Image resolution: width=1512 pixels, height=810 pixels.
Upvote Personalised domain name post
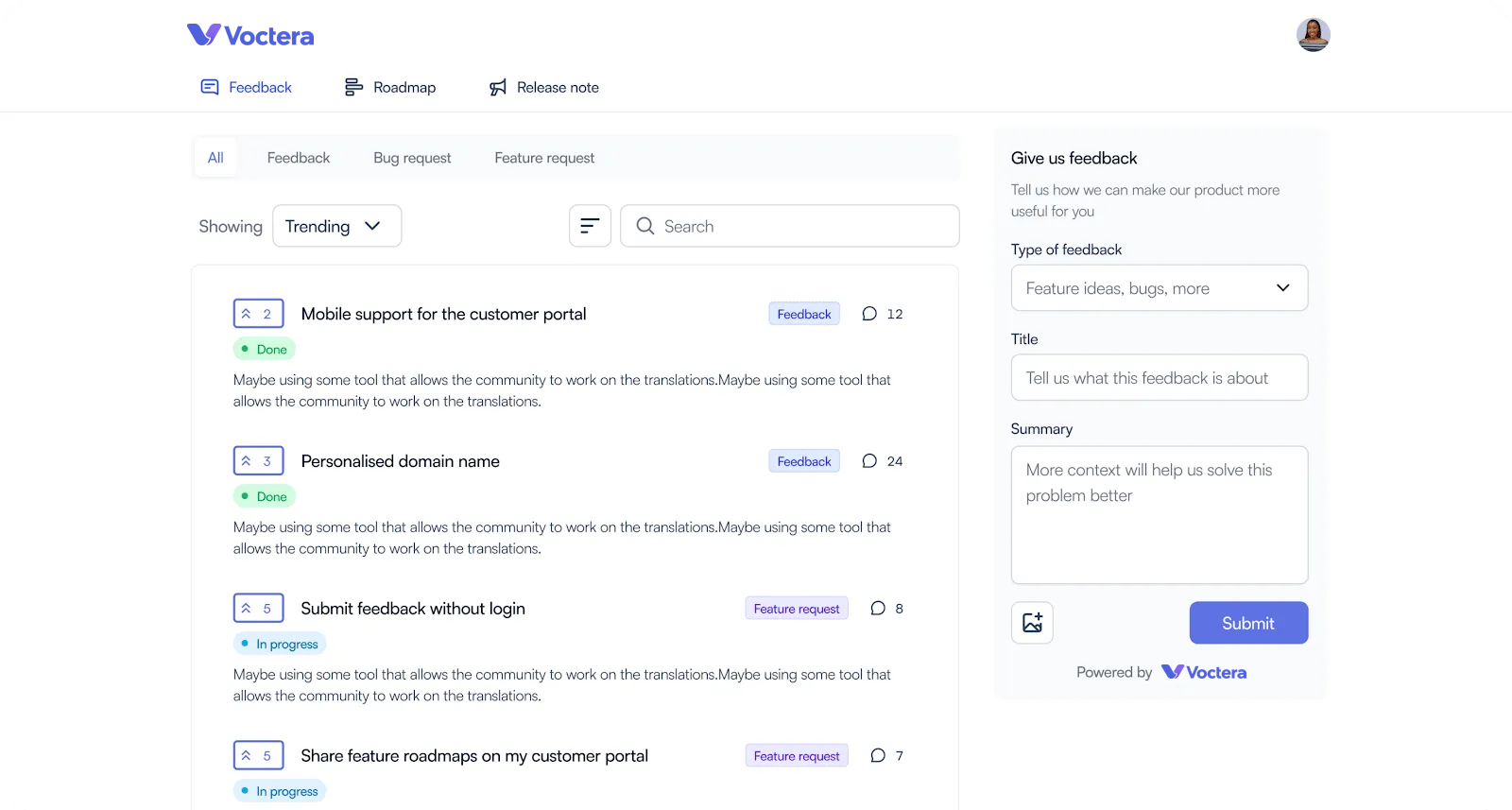pyautogui.click(x=259, y=461)
